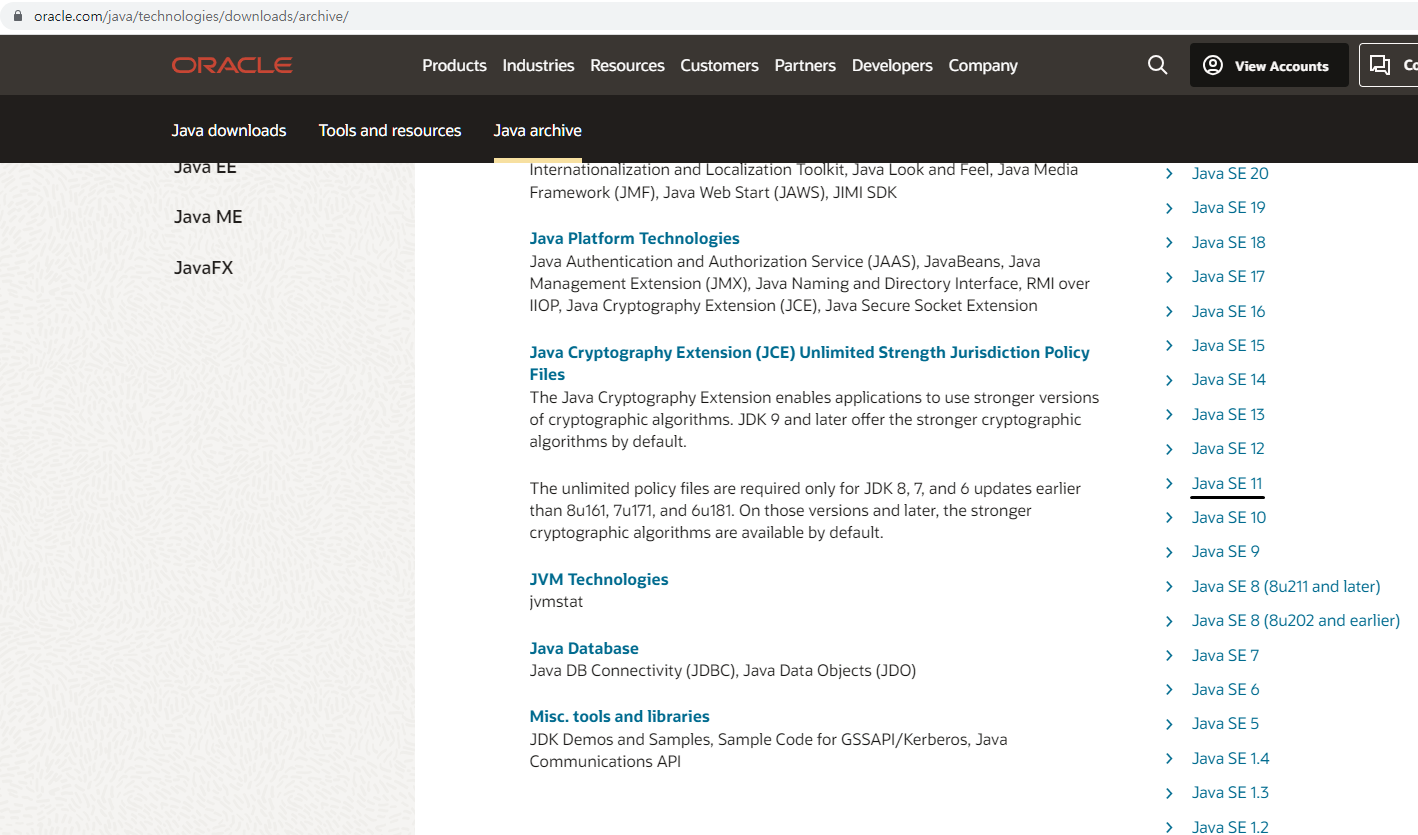Open the Java SE 1.4 archive link

tap(1231, 758)
